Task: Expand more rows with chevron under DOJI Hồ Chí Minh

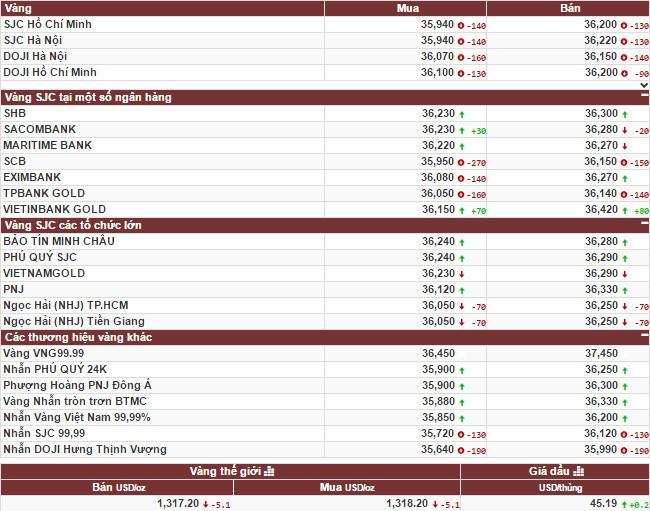Action: tap(643, 86)
